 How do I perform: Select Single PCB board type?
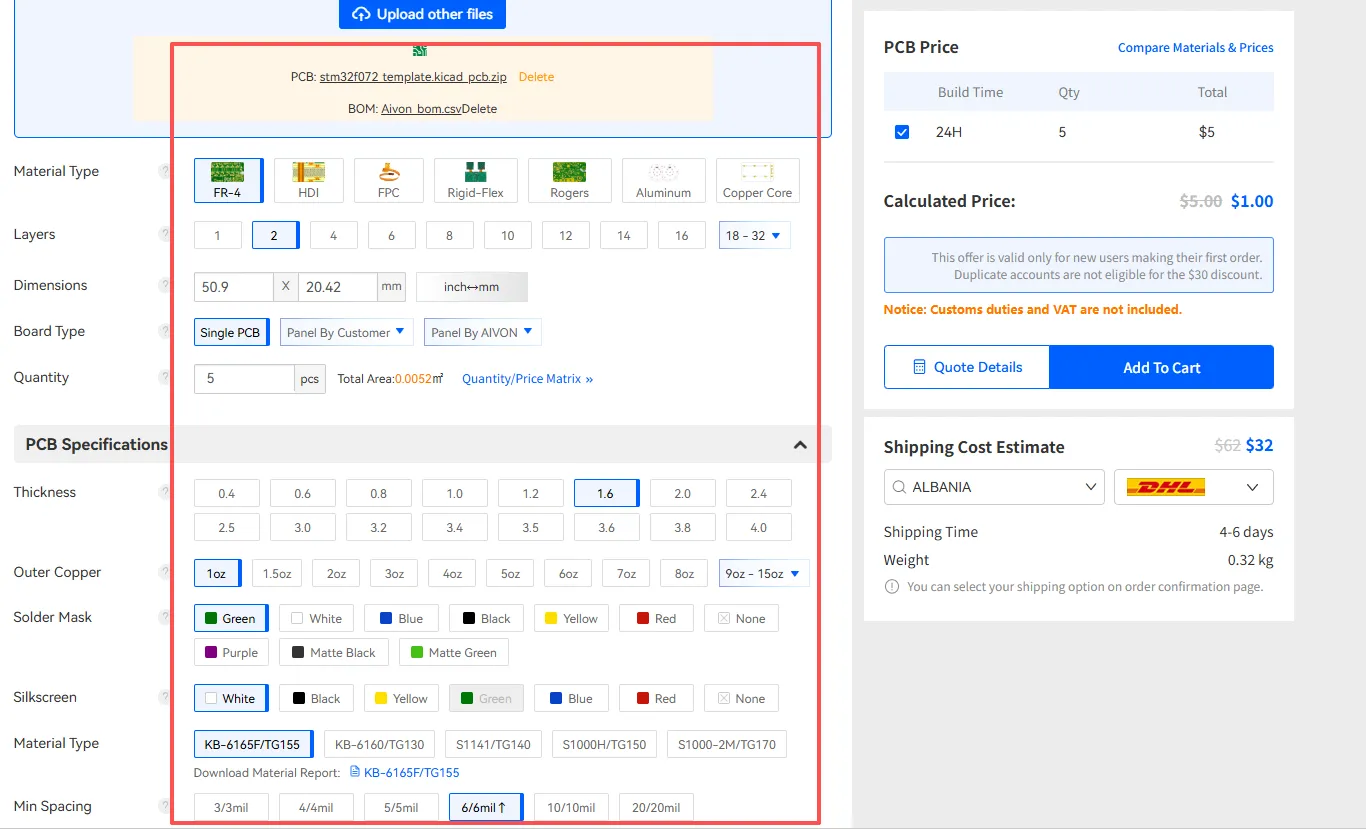click(x=231, y=332)
